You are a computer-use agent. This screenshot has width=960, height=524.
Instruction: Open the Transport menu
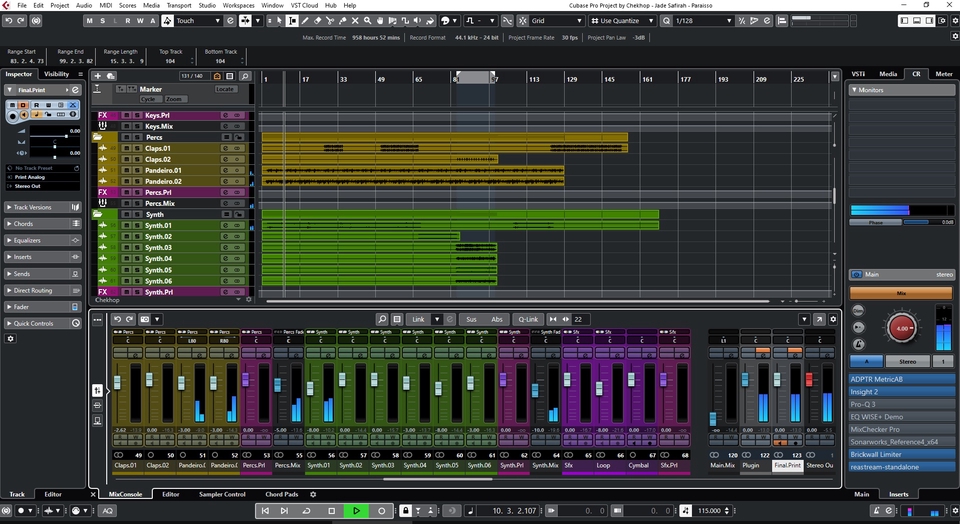pyautogui.click(x=179, y=5)
